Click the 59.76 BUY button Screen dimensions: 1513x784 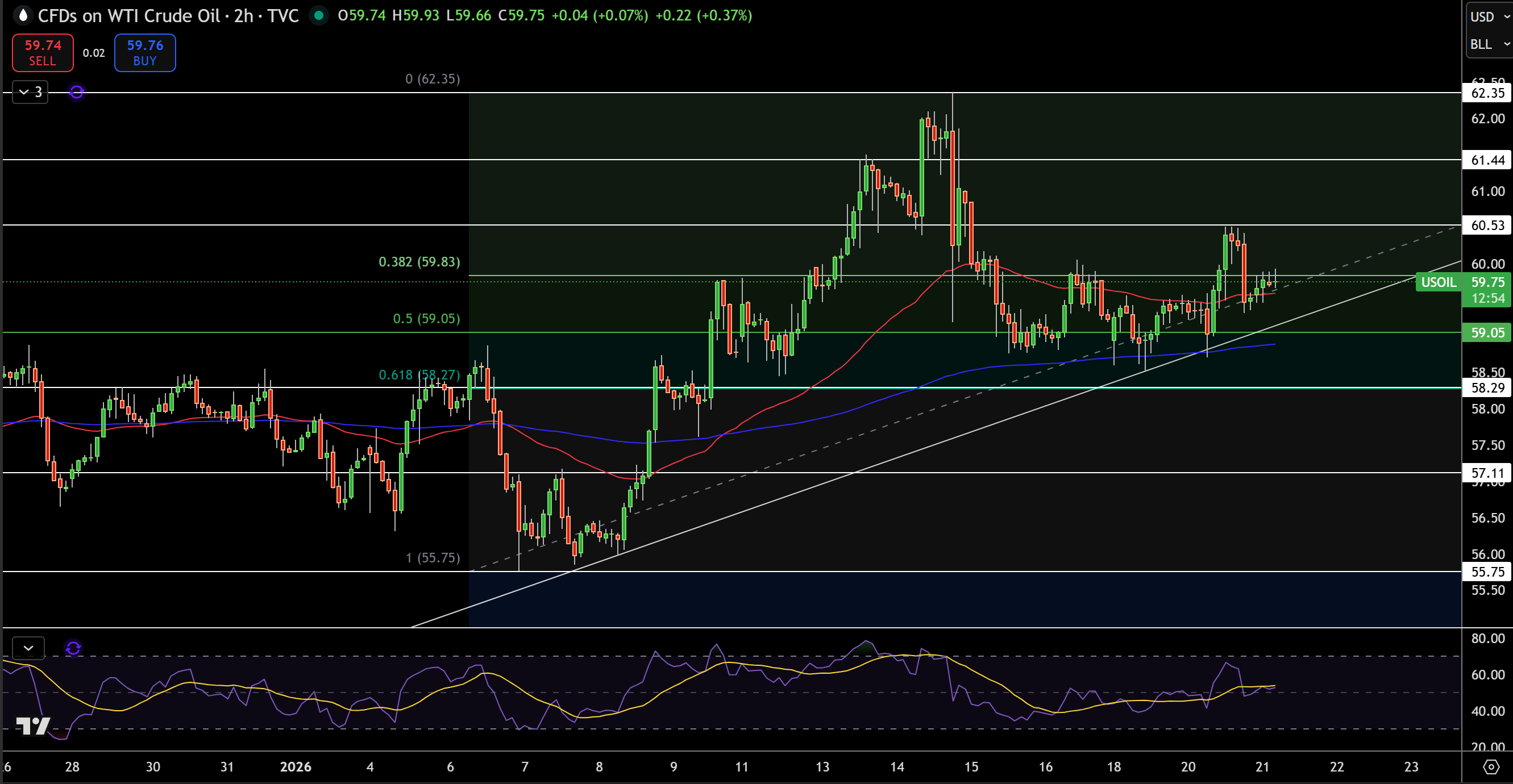click(x=145, y=53)
